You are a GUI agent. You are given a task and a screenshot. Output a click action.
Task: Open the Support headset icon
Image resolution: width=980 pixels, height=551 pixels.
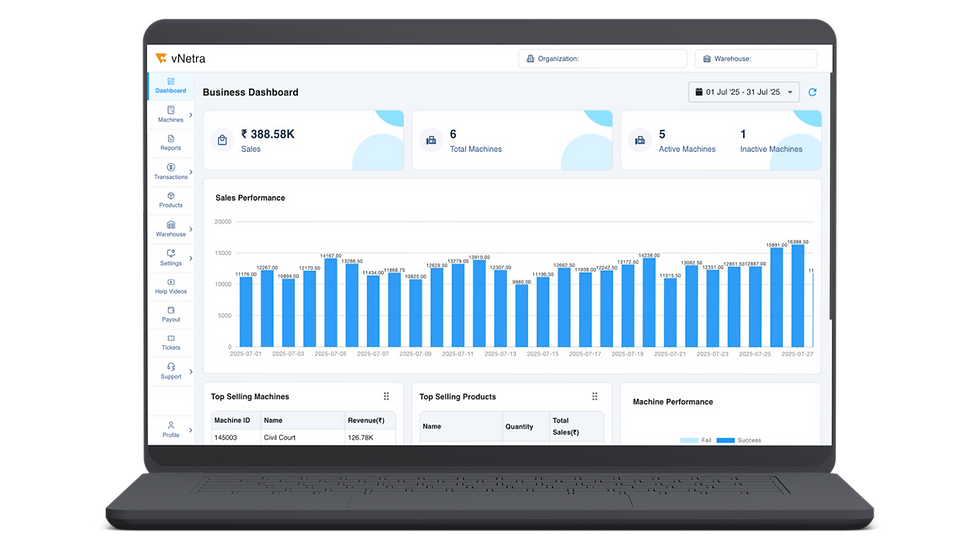click(171, 367)
